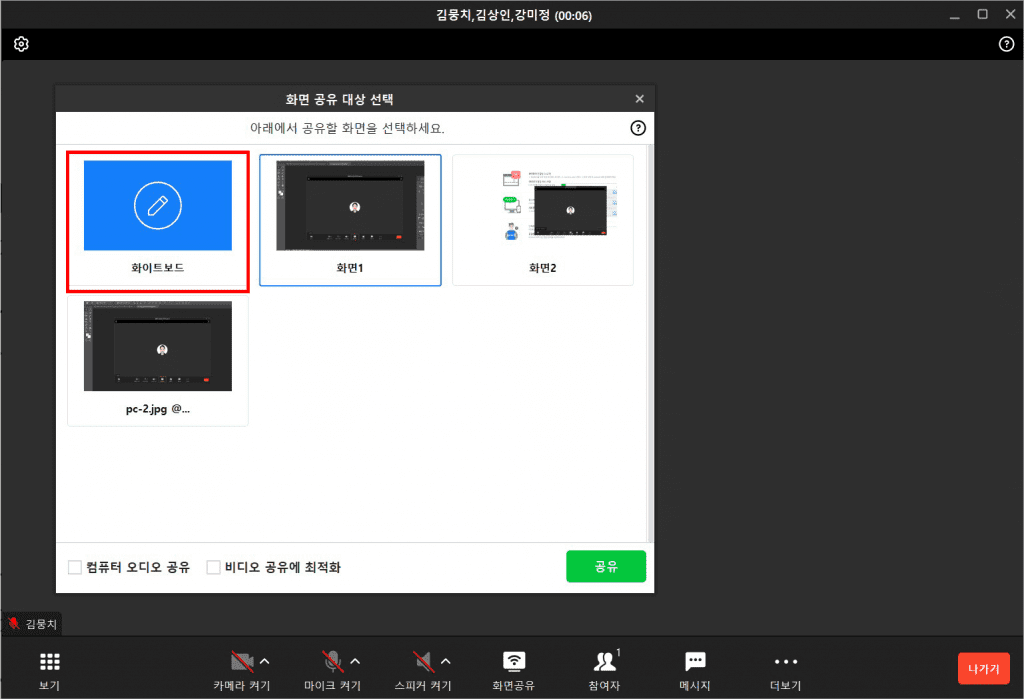Click the green 공유 share button
This screenshot has width=1024, height=699.
click(x=605, y=566)
